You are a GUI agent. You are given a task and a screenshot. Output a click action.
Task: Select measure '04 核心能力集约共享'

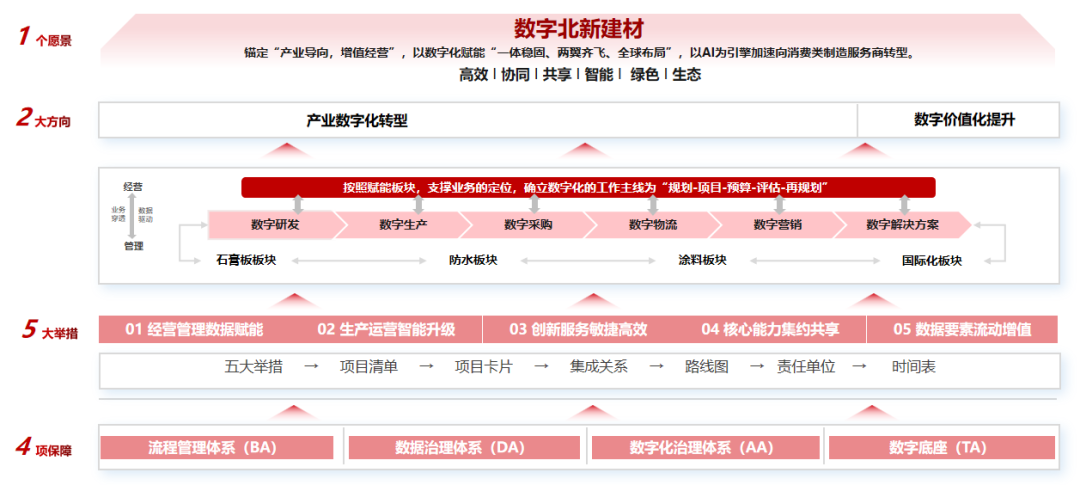[x=771, y=329]
